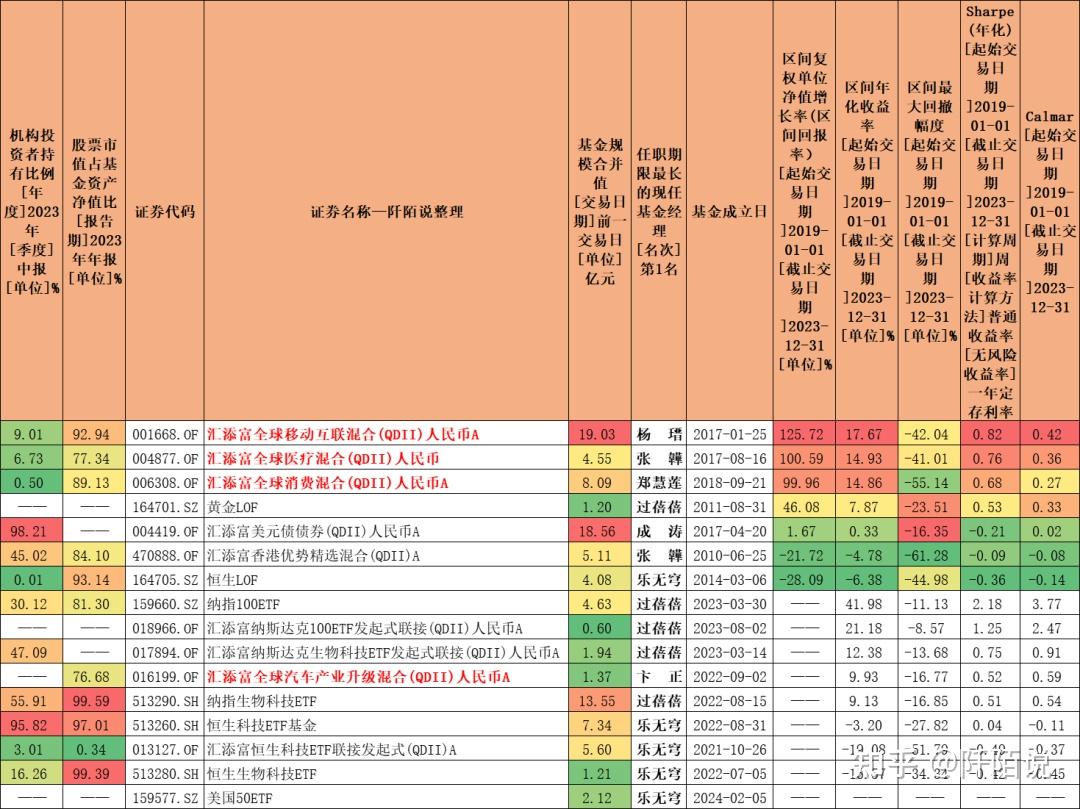Click inception date 2010-06-25
The image size is (1080, 809).
729,556
